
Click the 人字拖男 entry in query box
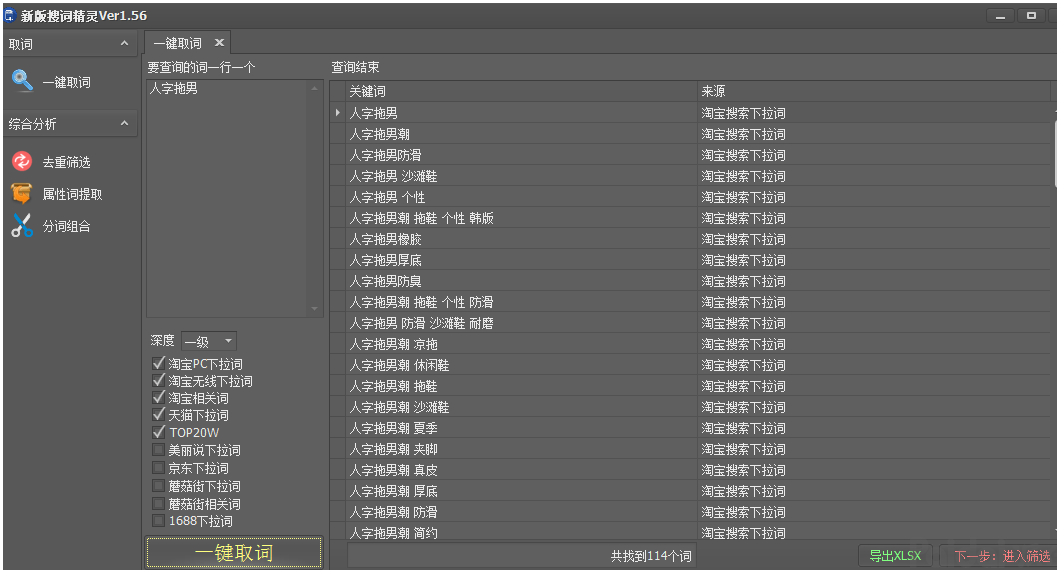tap(173, 88)
